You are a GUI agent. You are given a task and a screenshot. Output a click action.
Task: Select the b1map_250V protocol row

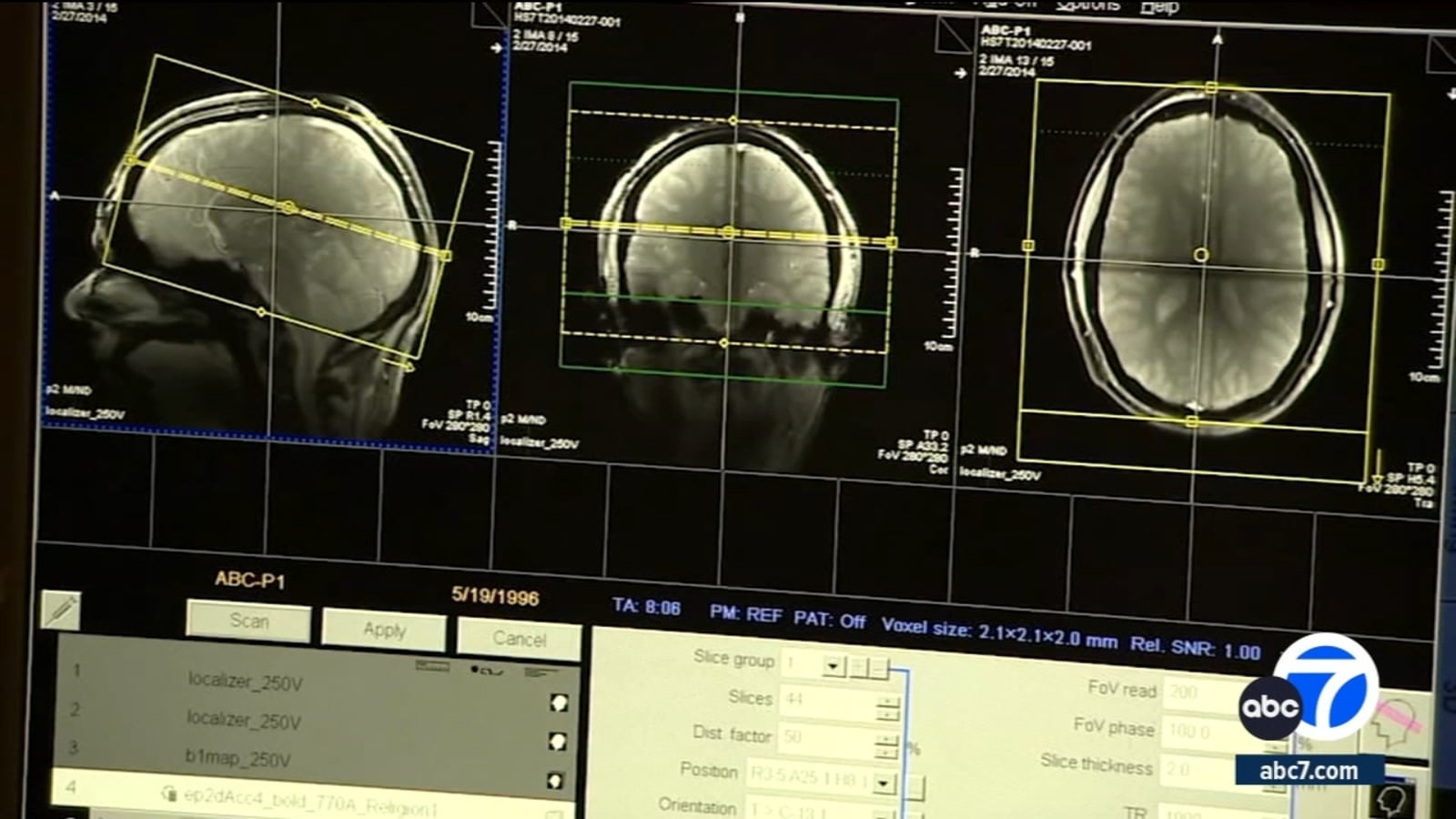click(x=238, y=758)
